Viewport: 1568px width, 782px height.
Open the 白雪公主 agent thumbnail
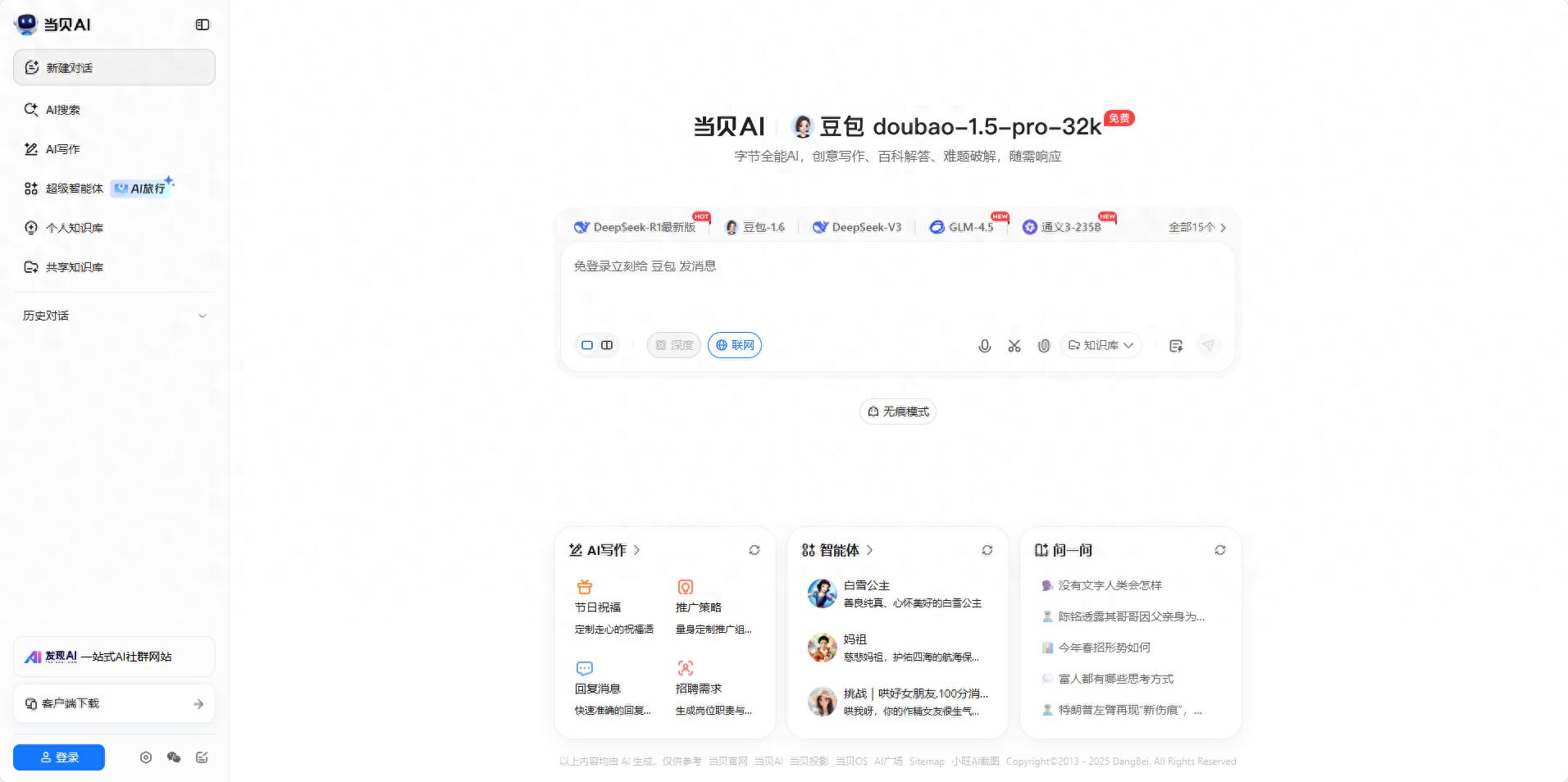point(823,593)
